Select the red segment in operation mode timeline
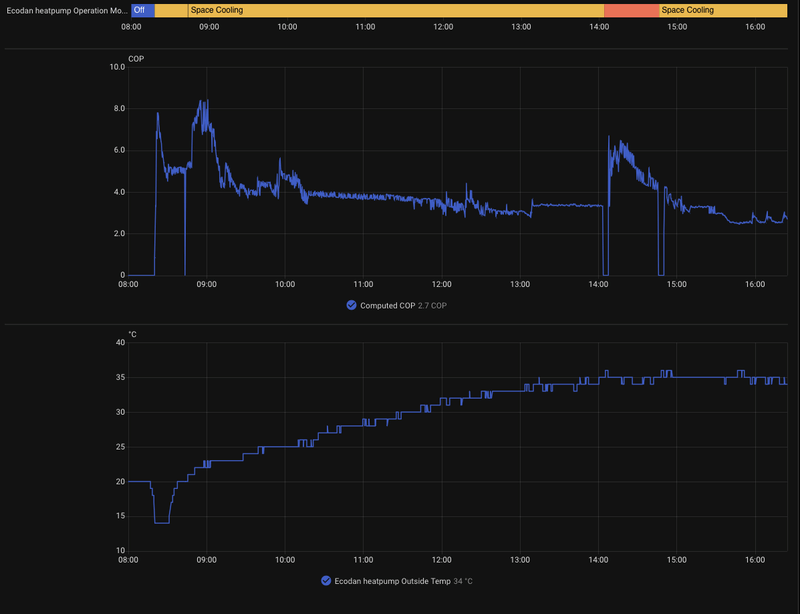This screenshot has height=614, width=800. coord(632,10)
